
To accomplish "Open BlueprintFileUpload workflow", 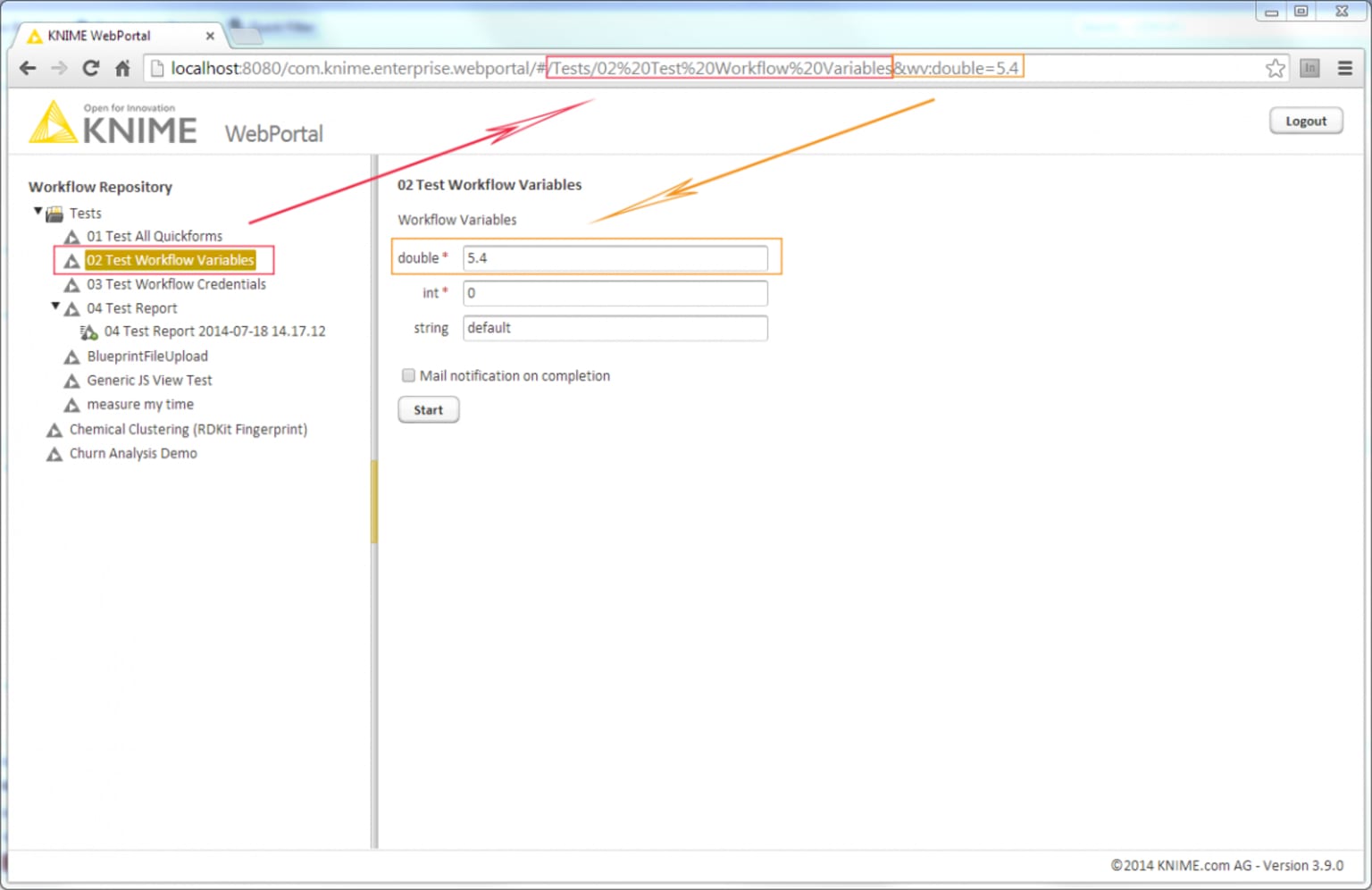I will pyautogui.click(x=147, y=356).
